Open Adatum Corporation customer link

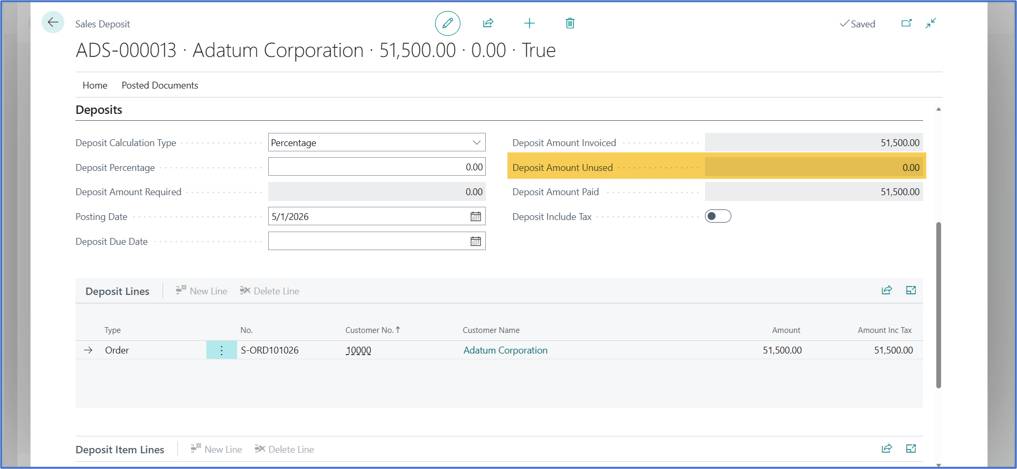click(x=505, y=350)
